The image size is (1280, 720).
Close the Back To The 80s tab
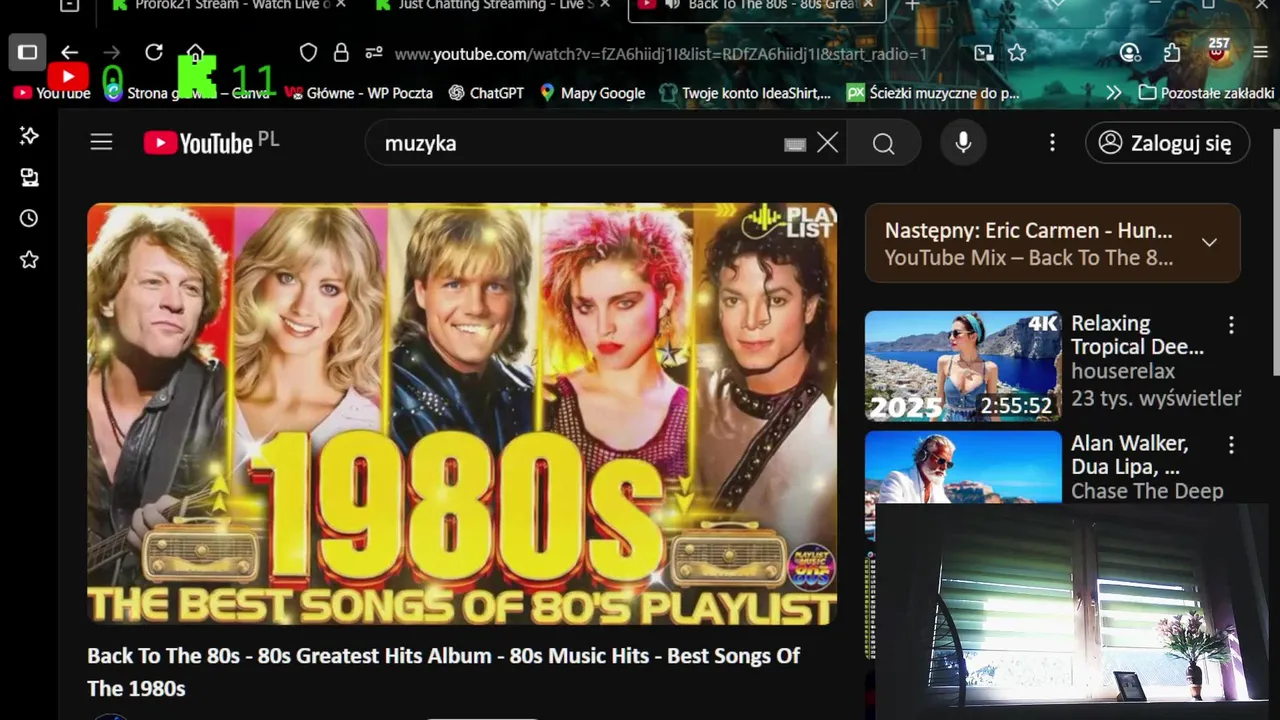(x=868, y=6)
